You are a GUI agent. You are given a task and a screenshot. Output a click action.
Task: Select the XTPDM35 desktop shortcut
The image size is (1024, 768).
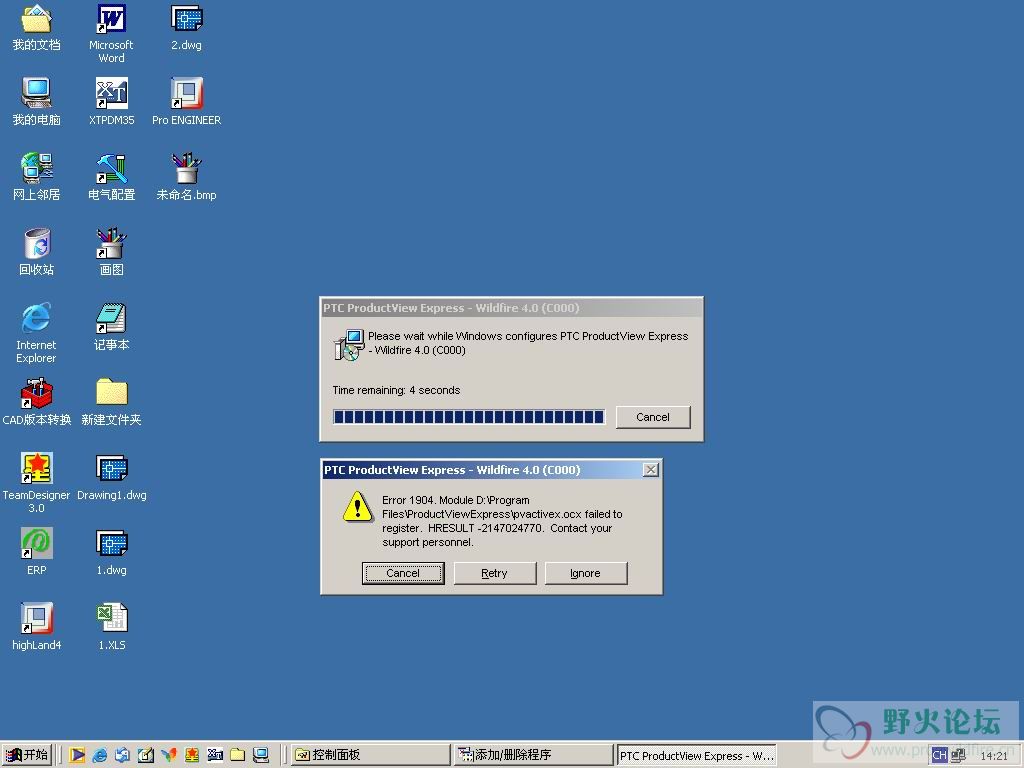112,102
